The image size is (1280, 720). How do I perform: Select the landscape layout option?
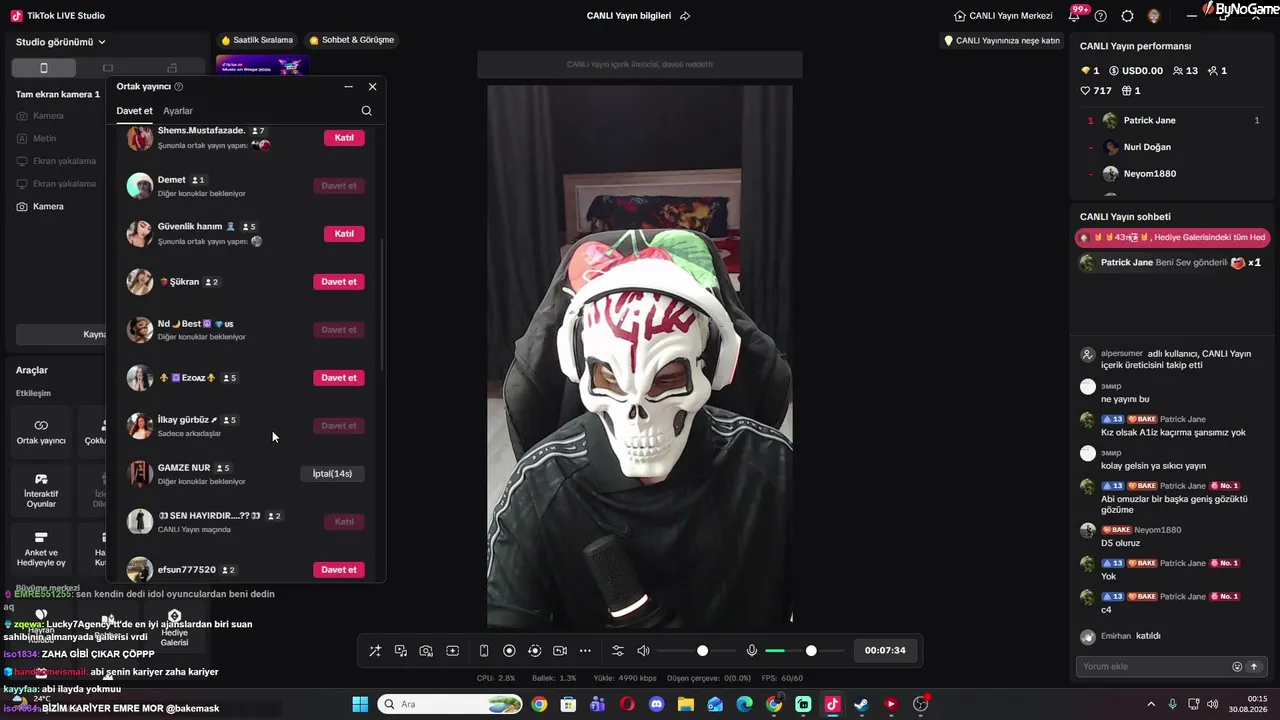108,68
